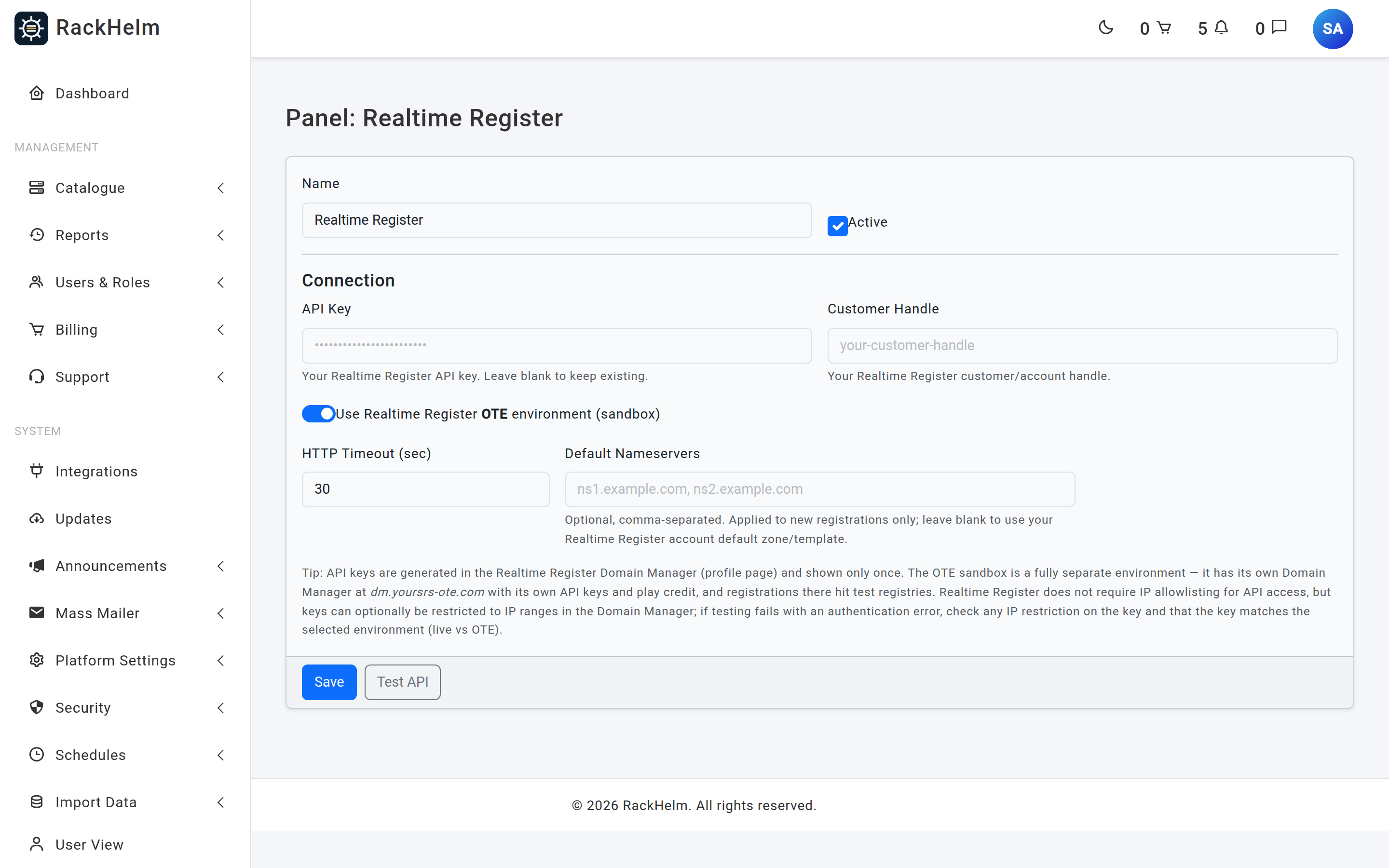This screenshot has width=1389, height=868.
Task: Uncheck the Active checkbox
Action: tap(837, 226)
